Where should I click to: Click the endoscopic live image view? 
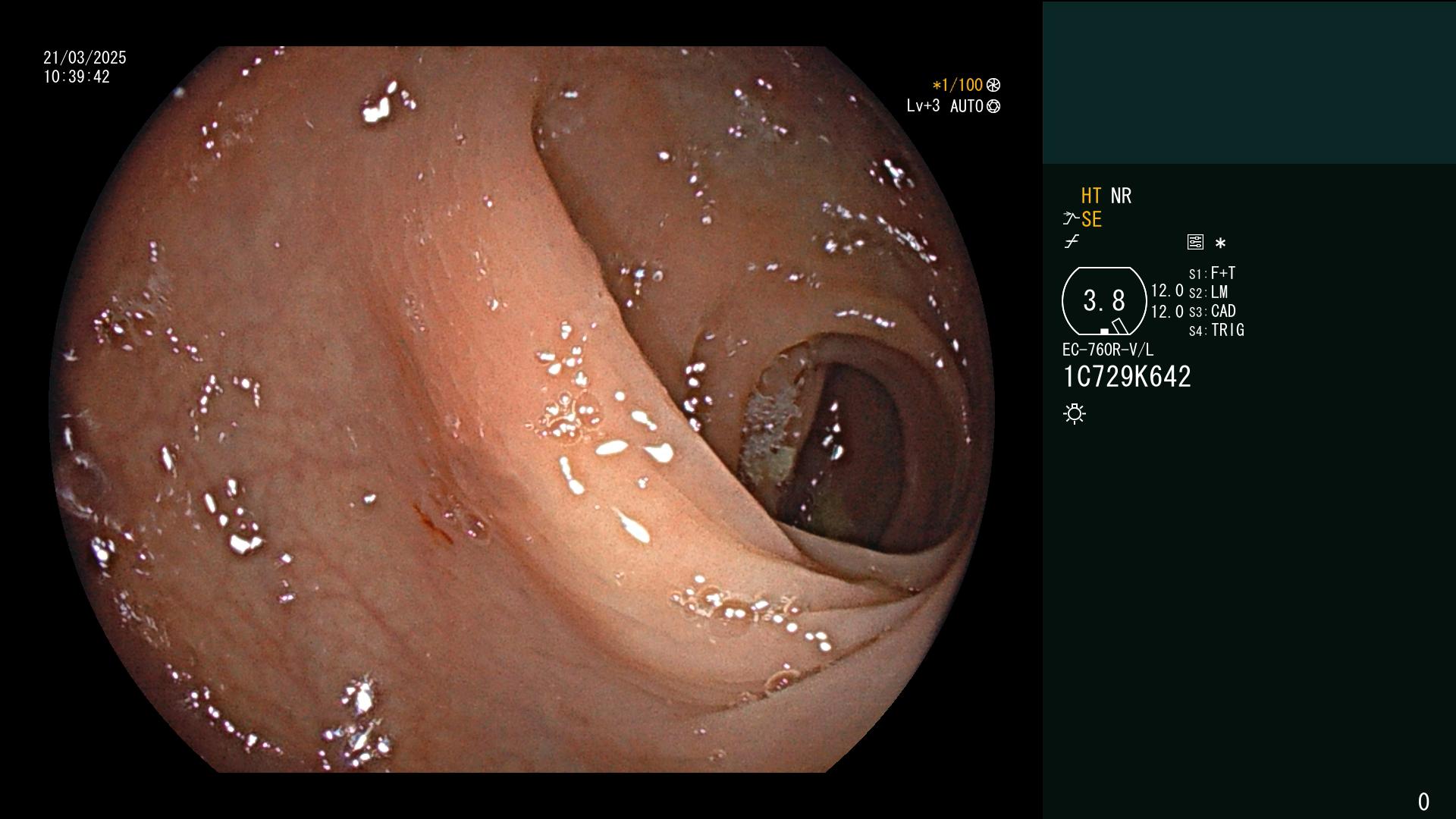point(522,409)
